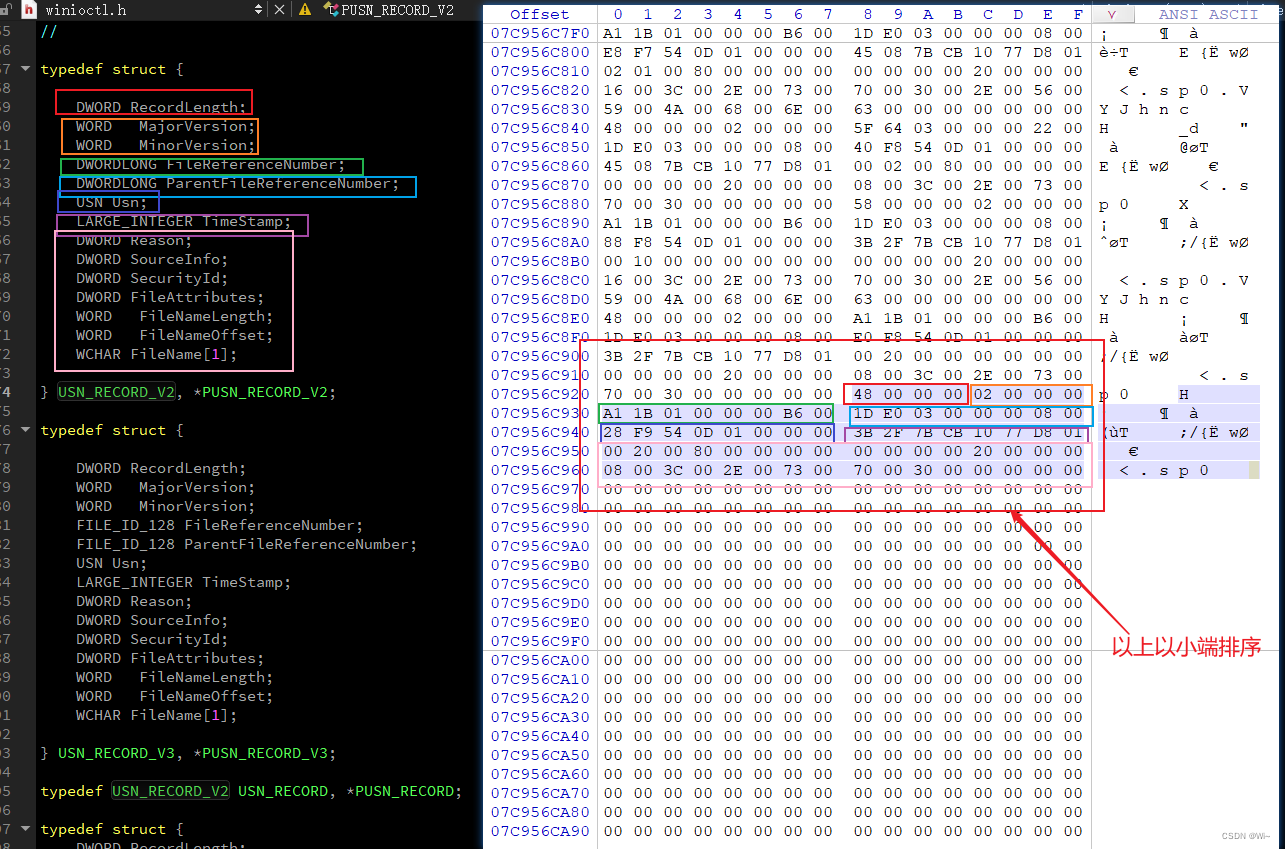This screenshot has width=1285, height=849.
Task: Collapse the second typedef struct fold arrow
Action: click(25, 429)
